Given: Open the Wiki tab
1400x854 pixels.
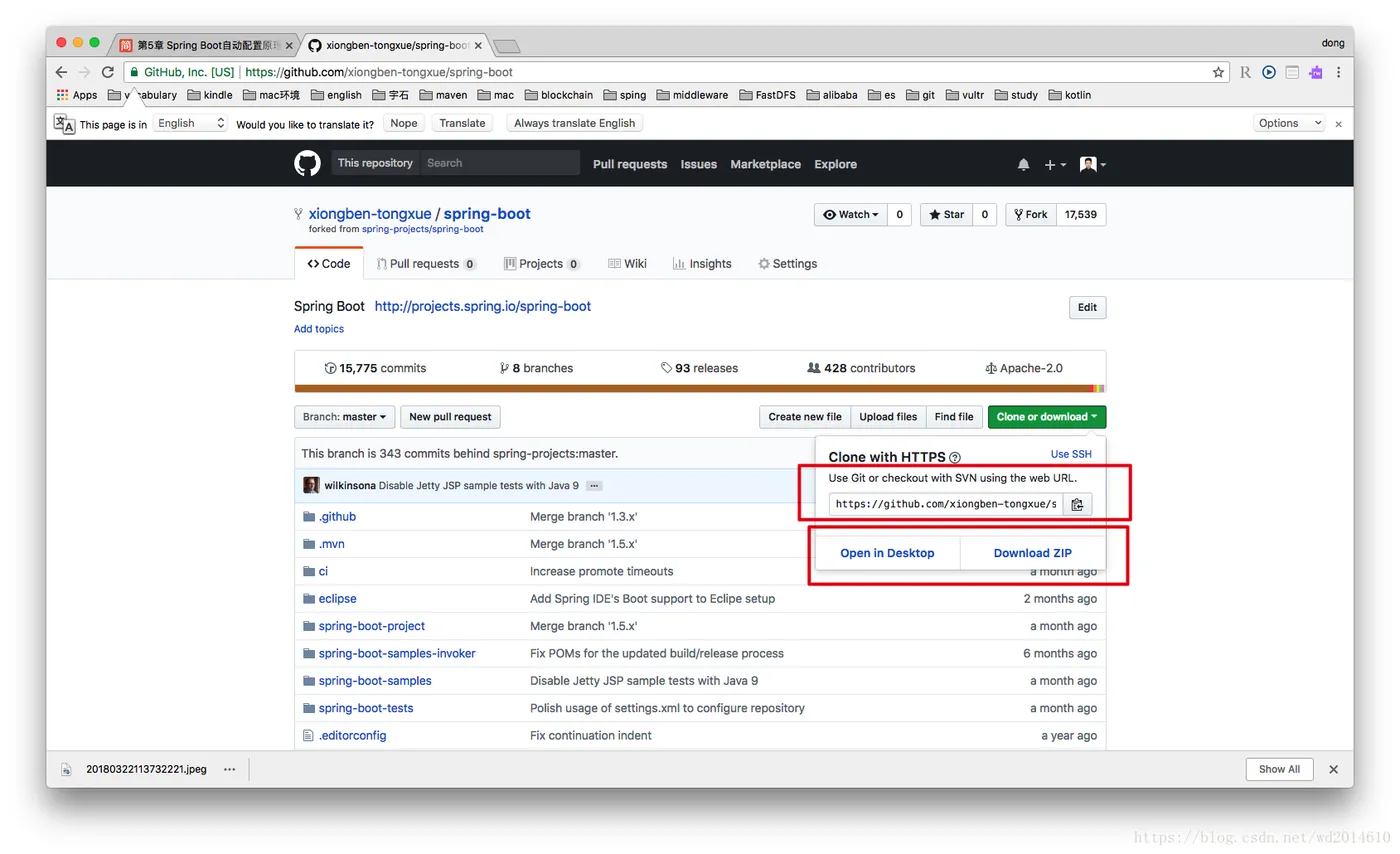Looking at the screenshot, I should pos(627,264).
